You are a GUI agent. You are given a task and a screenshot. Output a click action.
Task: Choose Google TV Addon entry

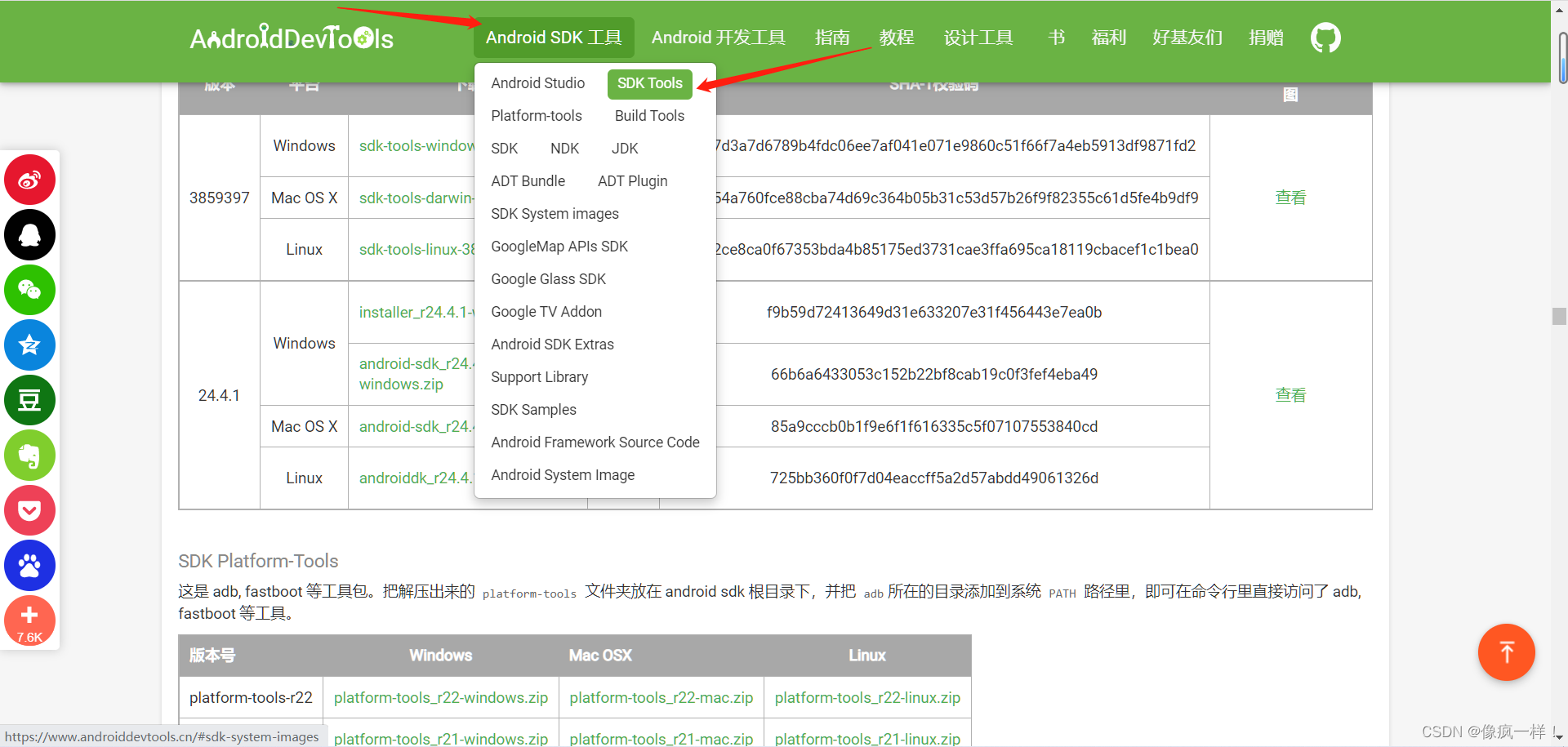[x=546, y=312]
